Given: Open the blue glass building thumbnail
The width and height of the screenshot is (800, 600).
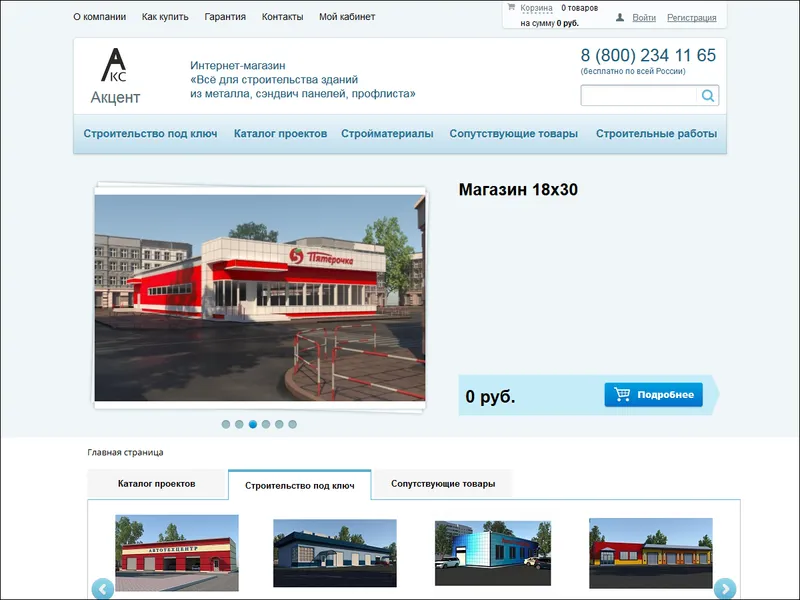Looking at the screenshot, I should coord(493,553).
